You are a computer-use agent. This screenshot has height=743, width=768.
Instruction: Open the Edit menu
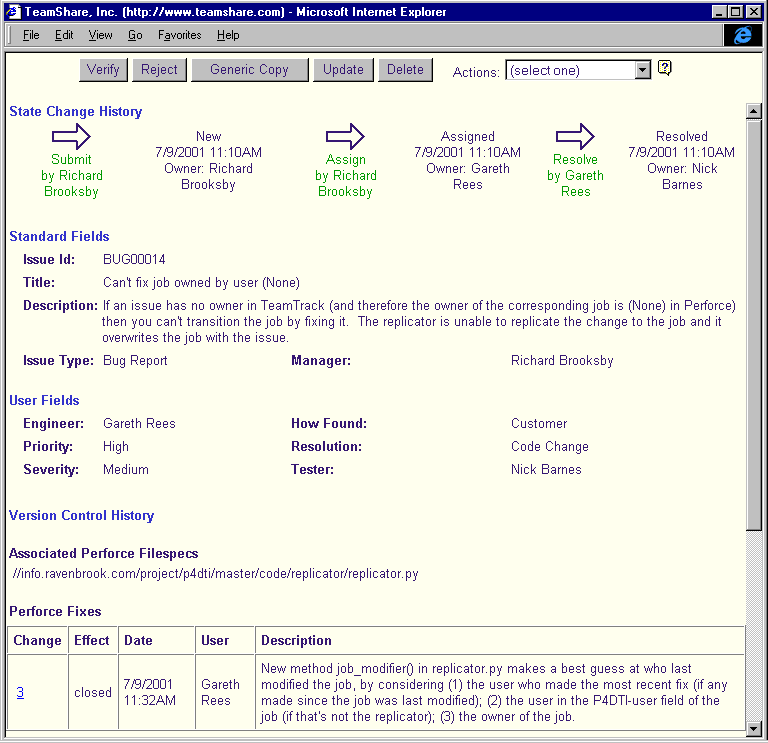[64, 35]
